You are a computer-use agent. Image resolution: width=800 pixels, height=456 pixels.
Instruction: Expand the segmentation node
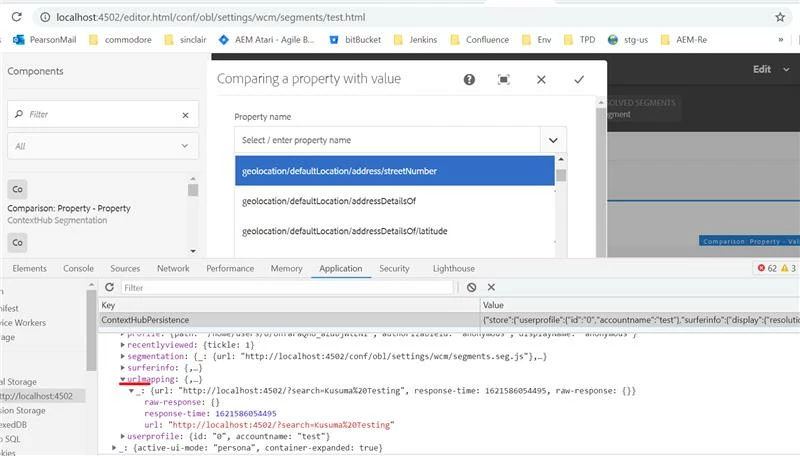(x=123, y=357)
